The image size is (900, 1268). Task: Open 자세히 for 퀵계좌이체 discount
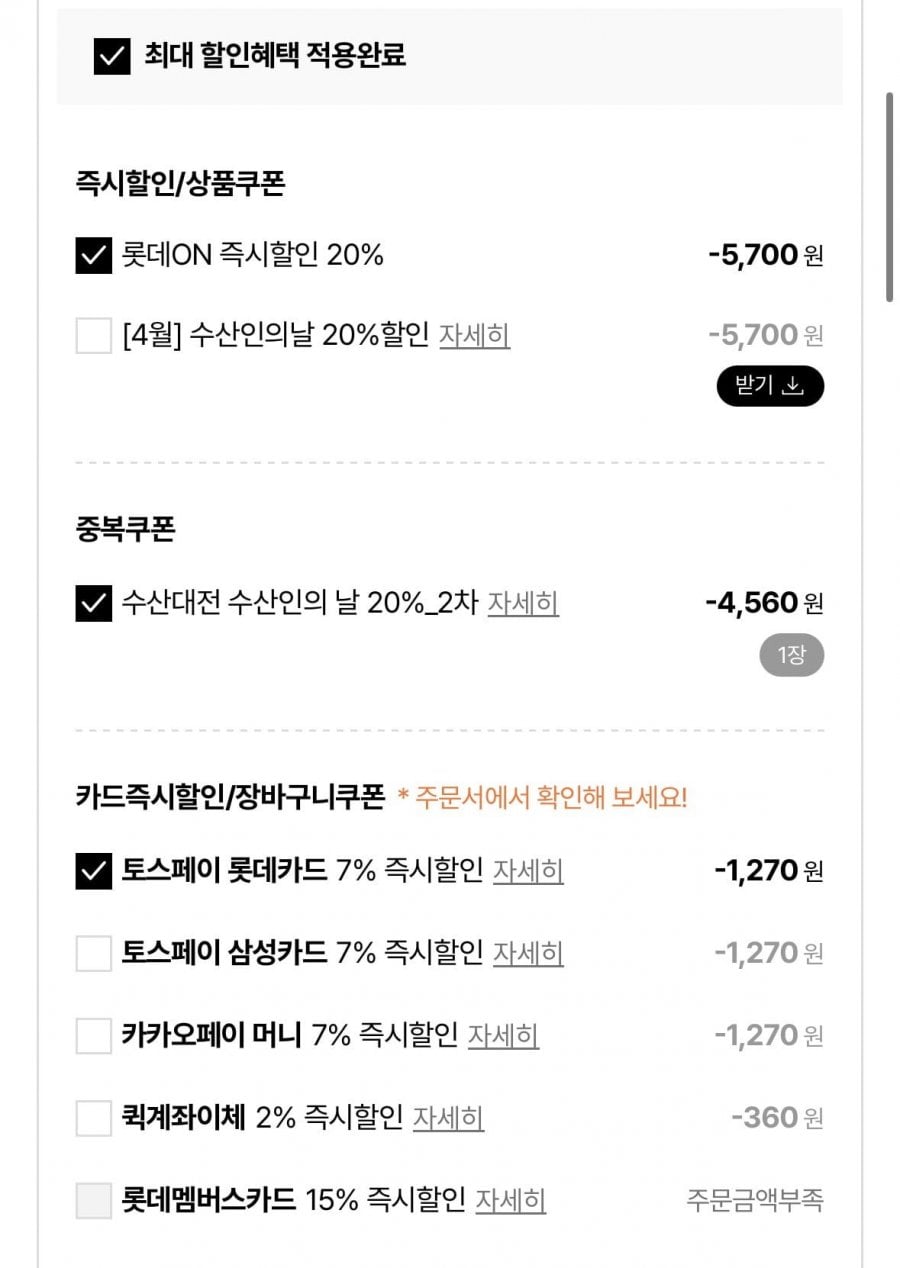point(448,1117)
